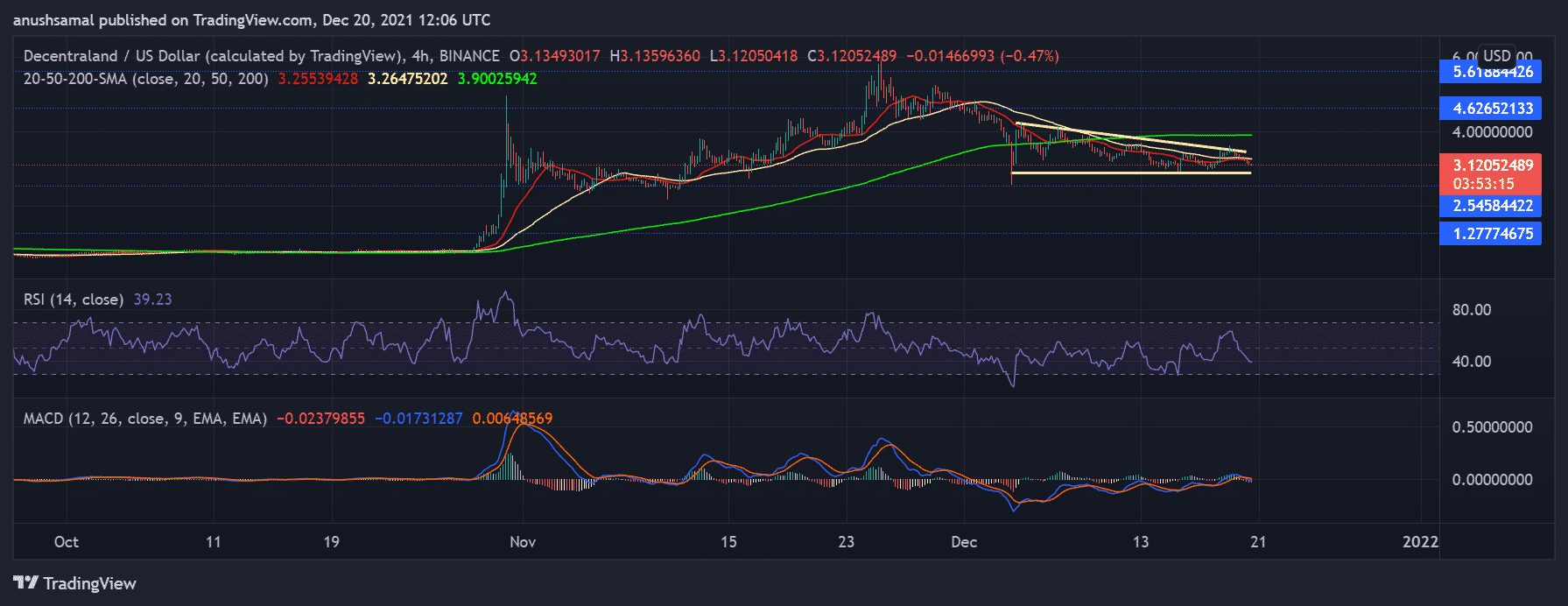Click the green SMA value 3.90025942
The width and height of the screenshot is (1568, 606).
(497, 79)
